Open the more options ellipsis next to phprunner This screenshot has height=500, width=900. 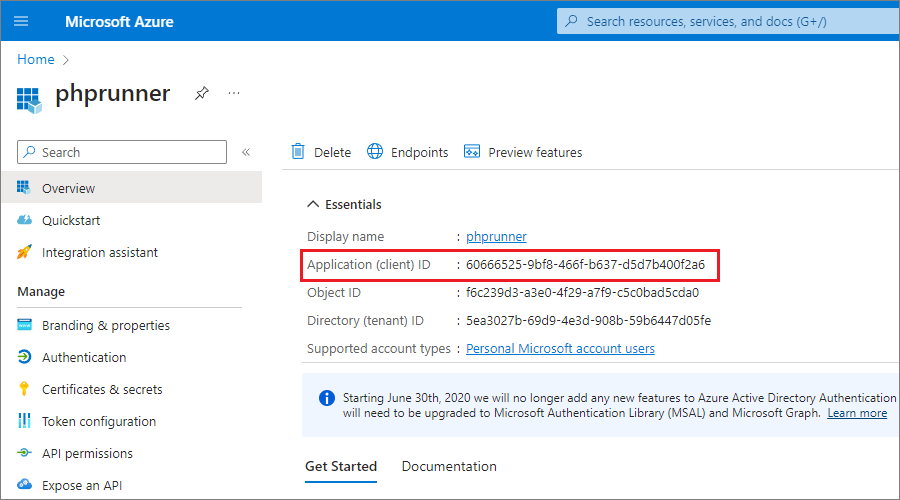pos(234,93)
